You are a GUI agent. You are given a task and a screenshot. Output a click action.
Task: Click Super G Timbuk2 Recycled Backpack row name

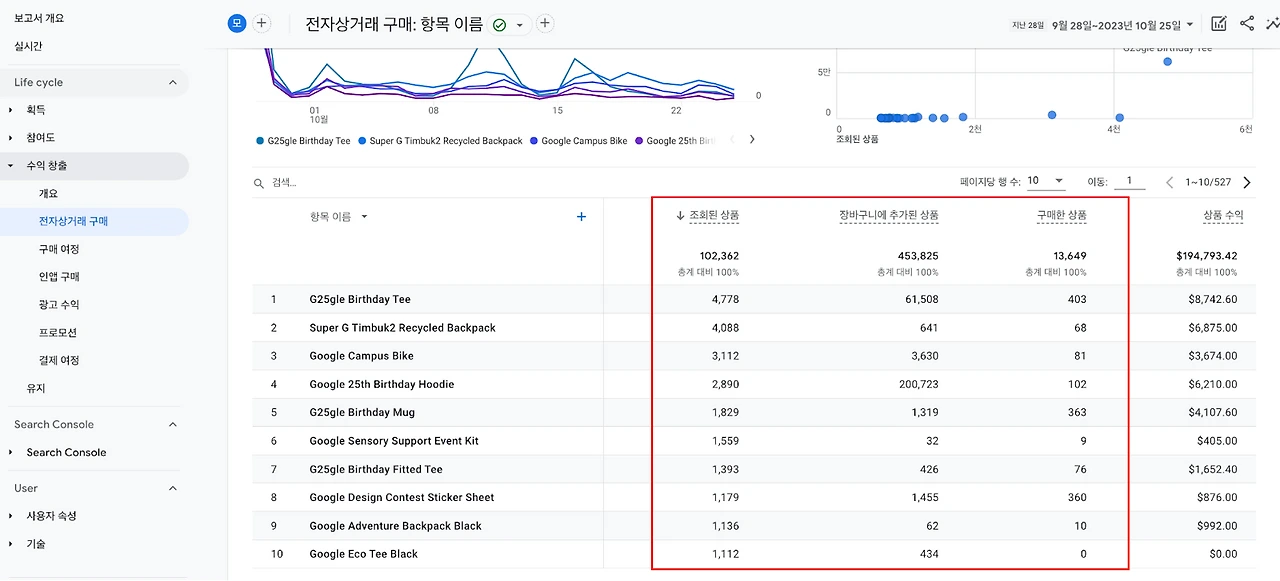tap(402, 328)
